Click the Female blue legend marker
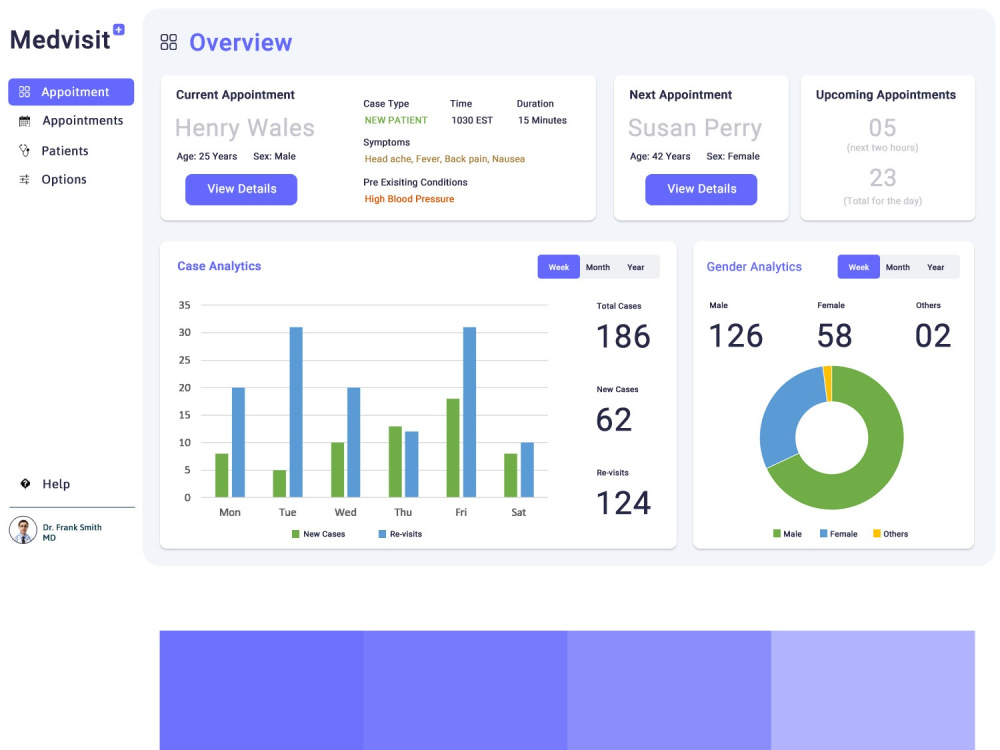The width and height of the screenshot is (1000, 750). click(823, 533)
